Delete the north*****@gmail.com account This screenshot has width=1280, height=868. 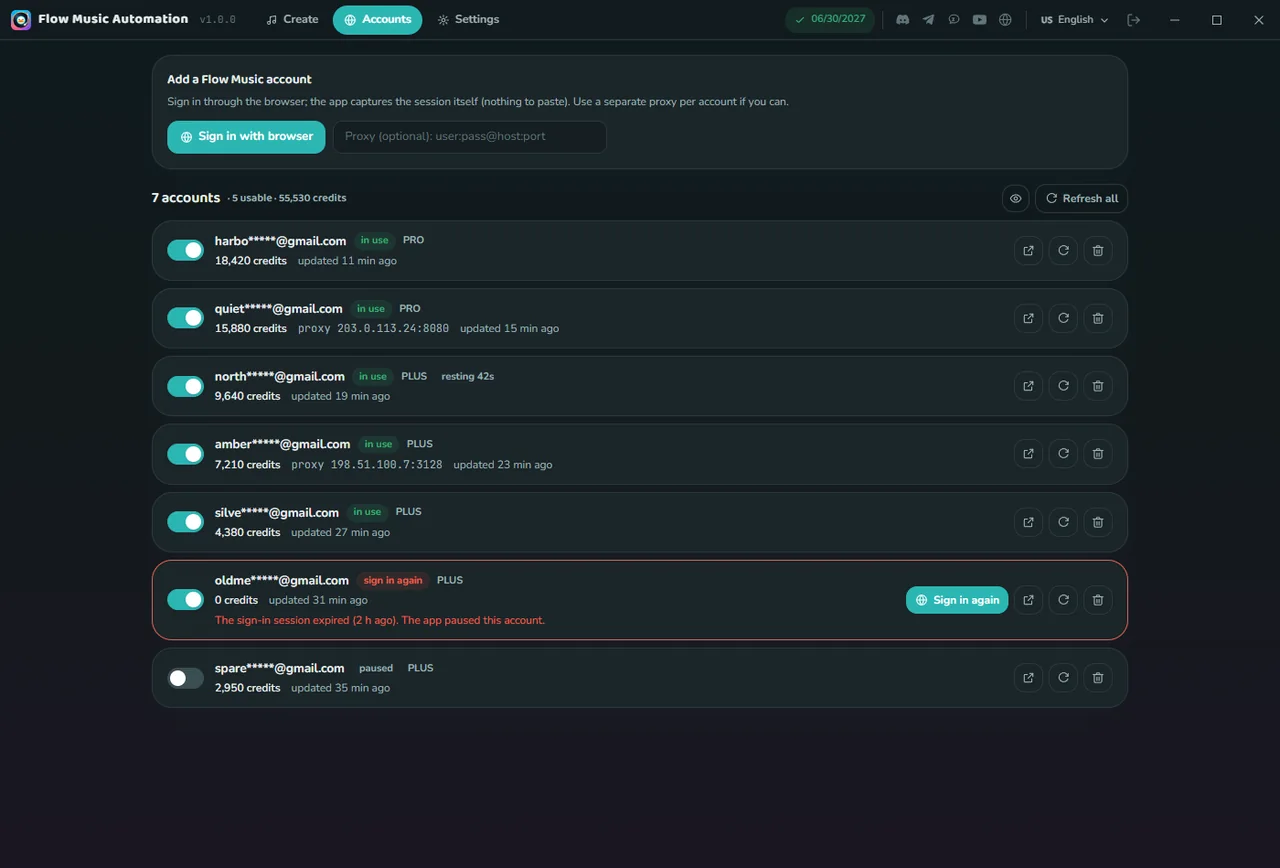click(x=1098, y=386)
